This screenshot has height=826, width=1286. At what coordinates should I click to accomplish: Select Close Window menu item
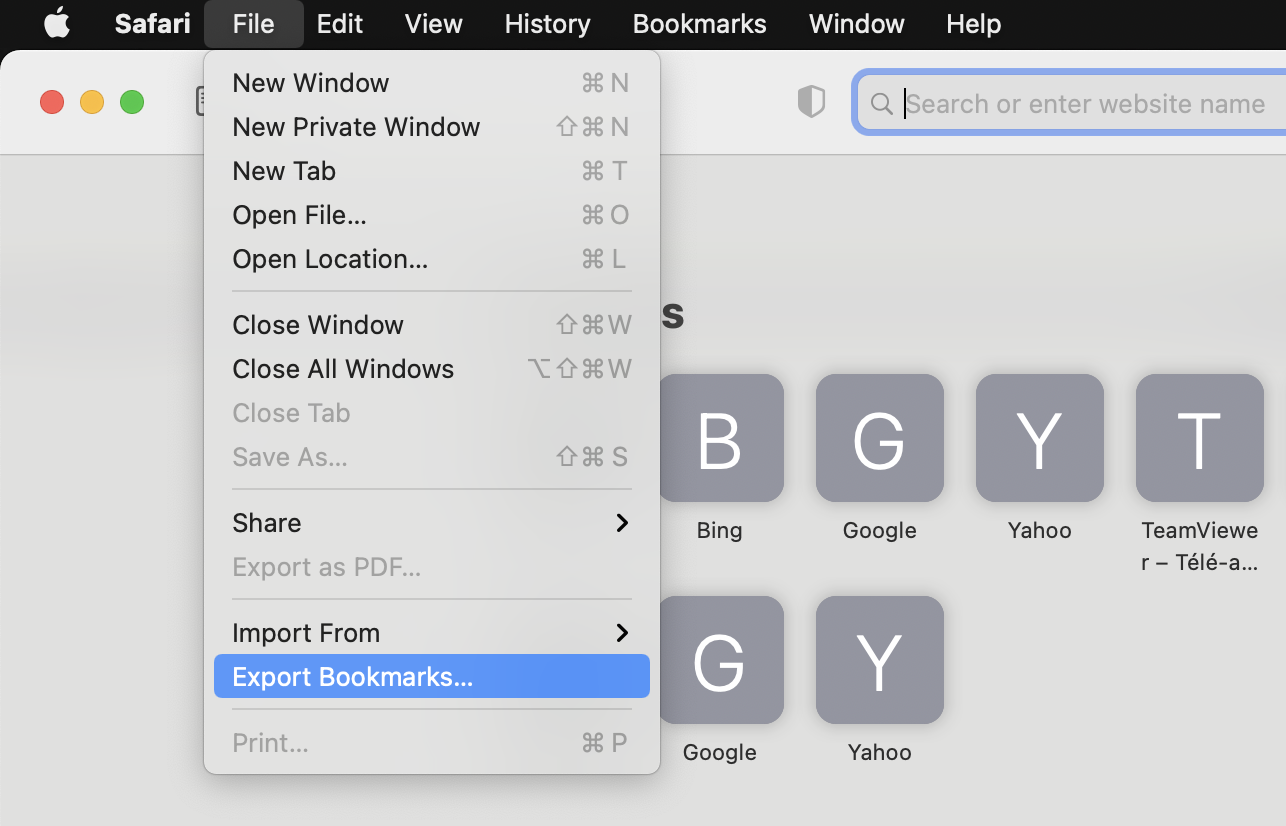[432, 325]
